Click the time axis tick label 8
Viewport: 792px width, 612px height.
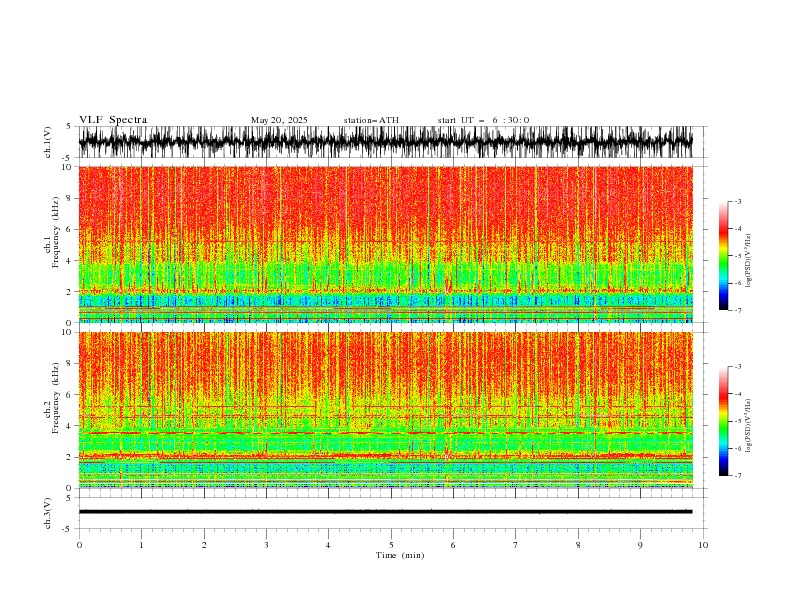[578, 545]
